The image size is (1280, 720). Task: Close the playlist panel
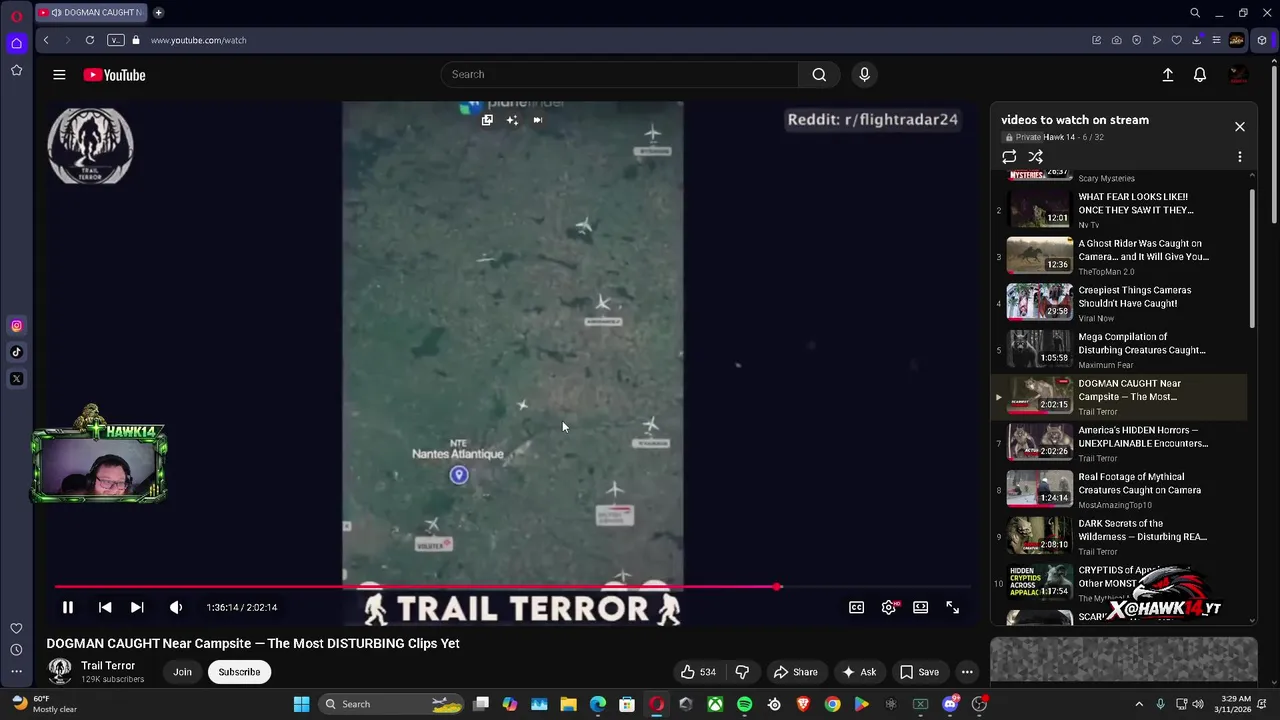coord(1240,127)
